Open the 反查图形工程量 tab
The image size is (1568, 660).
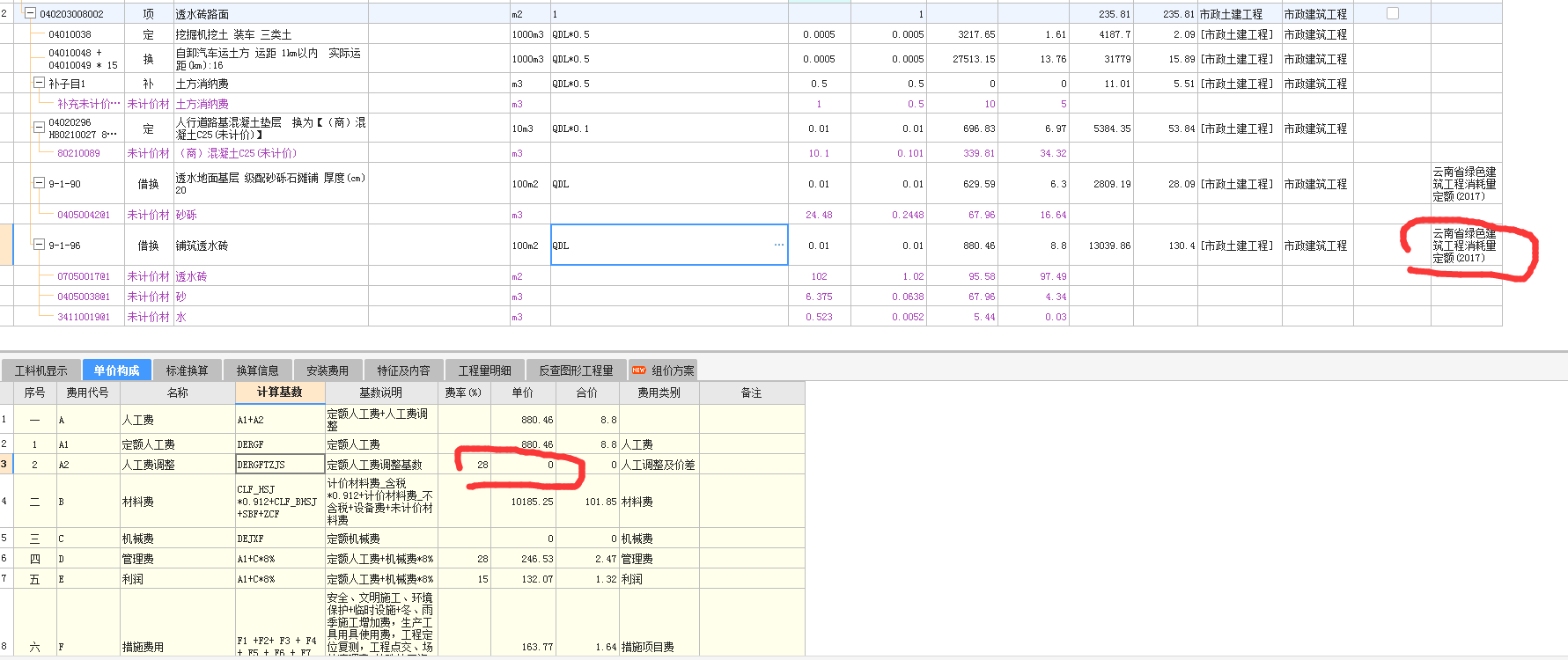coord(576,370)
